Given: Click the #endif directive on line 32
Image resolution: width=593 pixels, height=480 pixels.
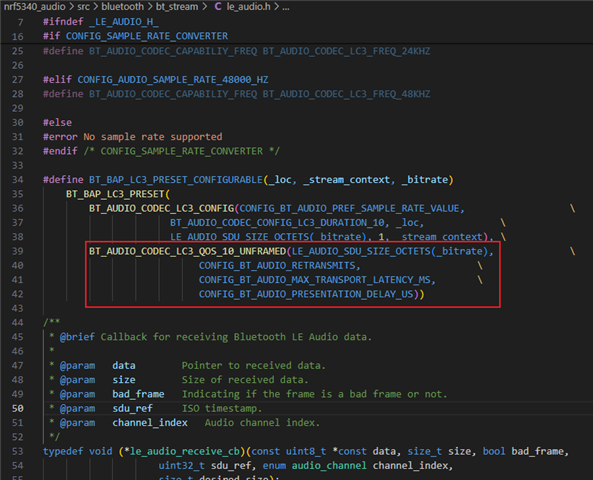Looking at the screenshot, I should coord(60,151).
